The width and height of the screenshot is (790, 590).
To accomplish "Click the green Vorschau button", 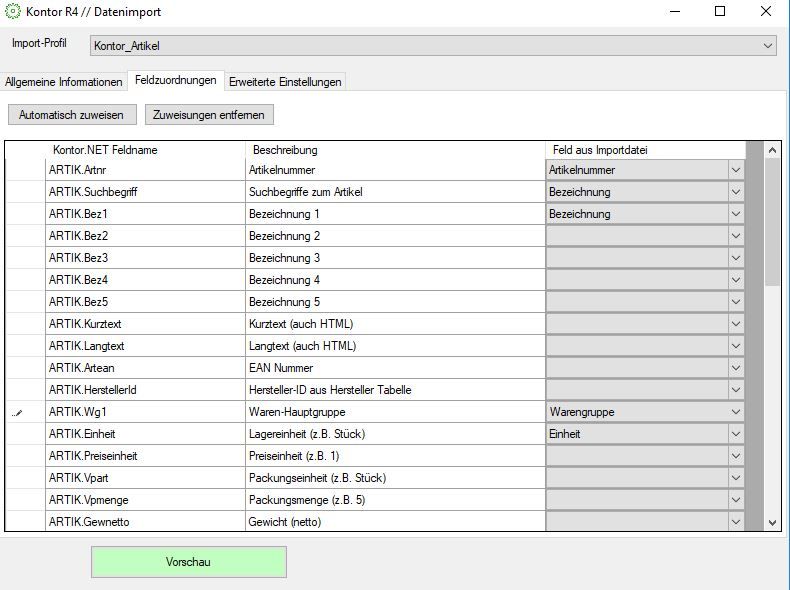I will [188, 562].
